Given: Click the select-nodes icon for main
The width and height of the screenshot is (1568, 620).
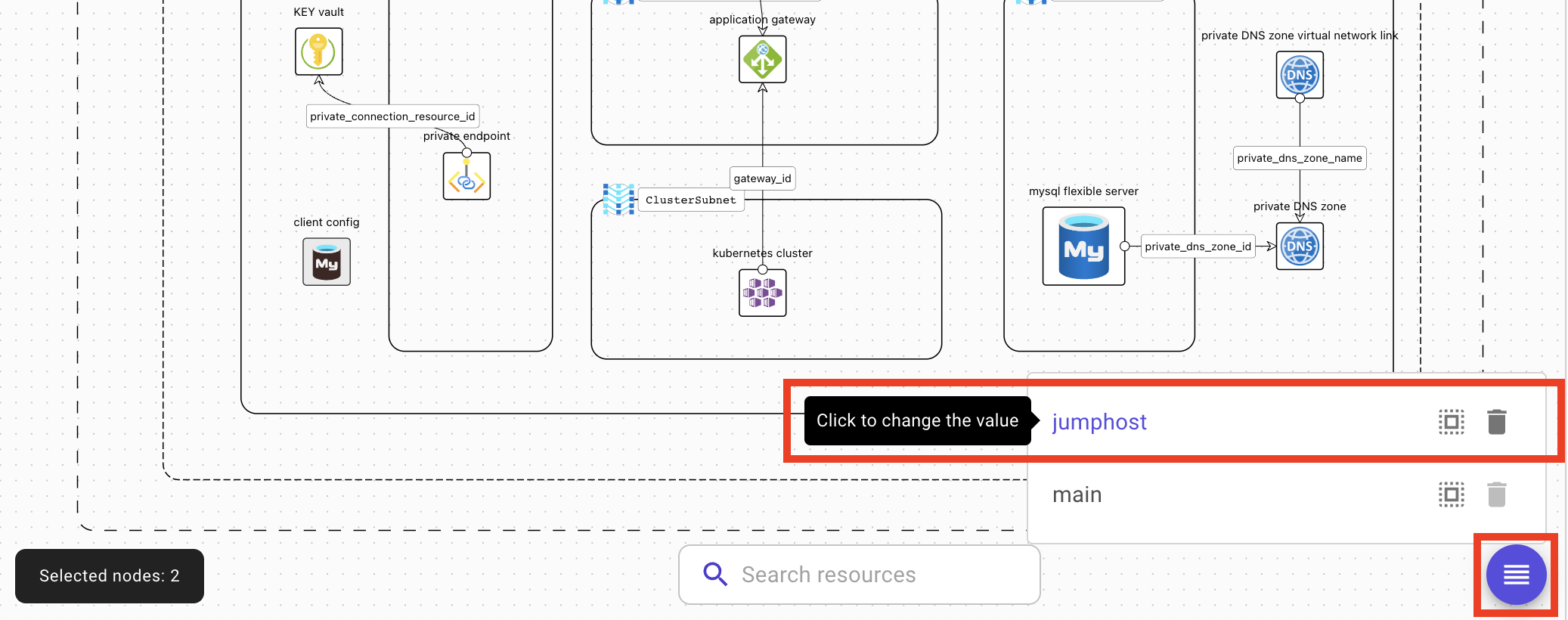Looking at the screenshot, I should [1451, 494].
